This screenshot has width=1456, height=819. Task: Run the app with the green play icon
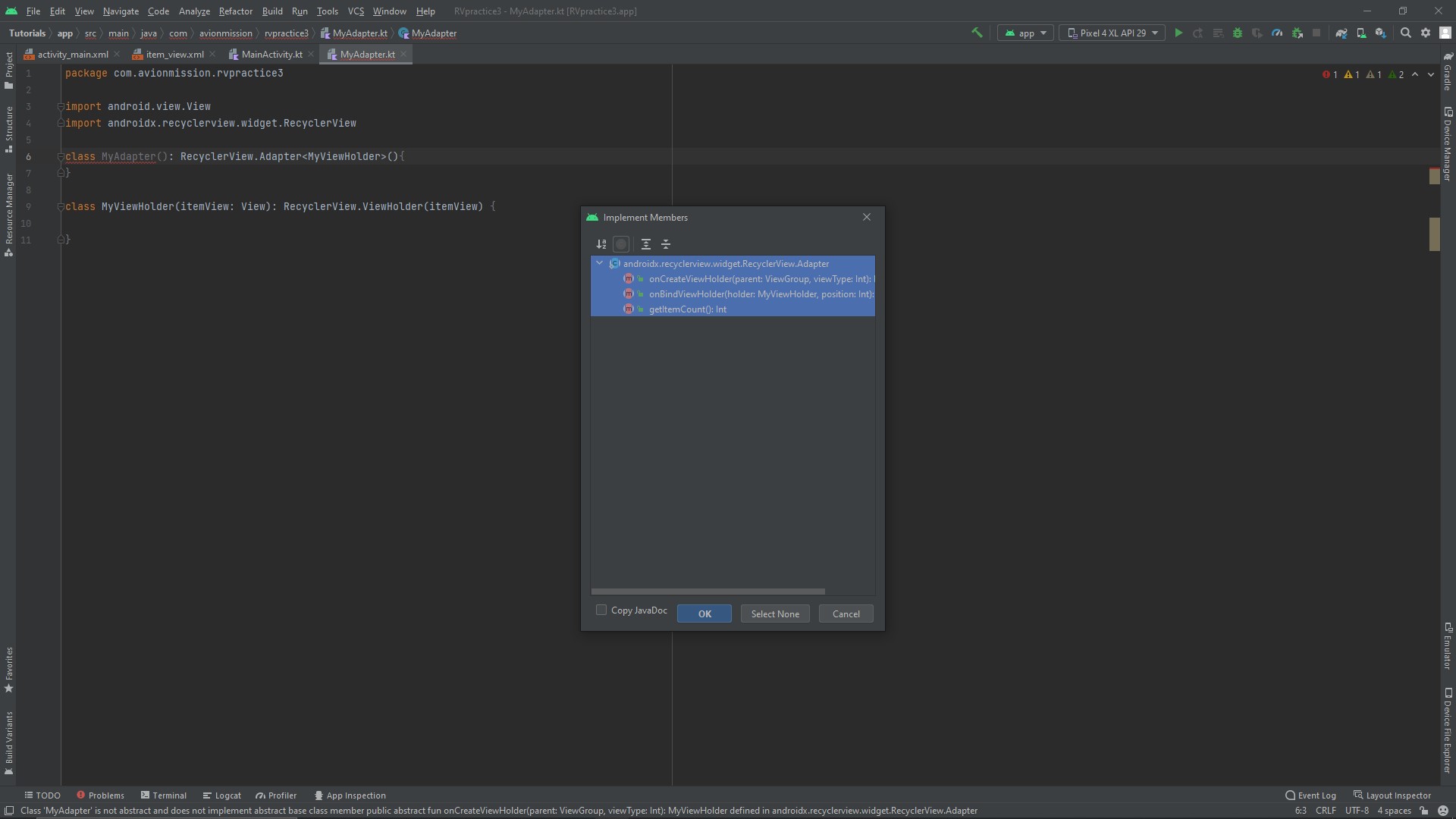click(x=1178, y=33)
